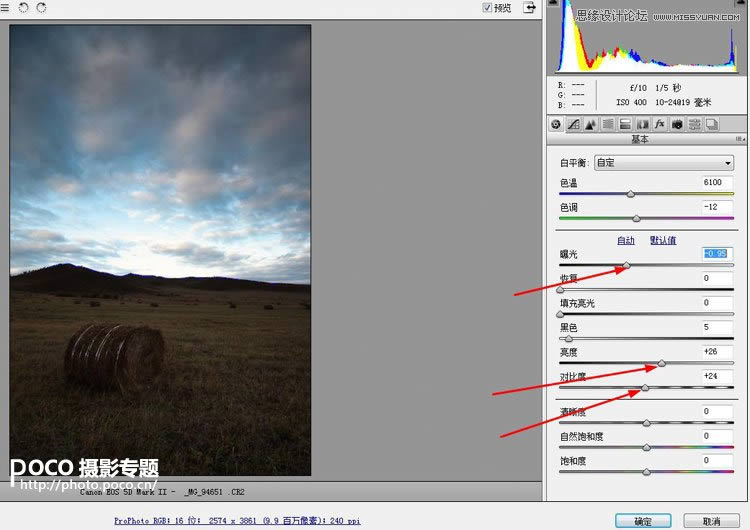Open the Lens Corrections panel tab
Image resolution: width=750 pixels, height=530 pixels.
tap(642, 125)
